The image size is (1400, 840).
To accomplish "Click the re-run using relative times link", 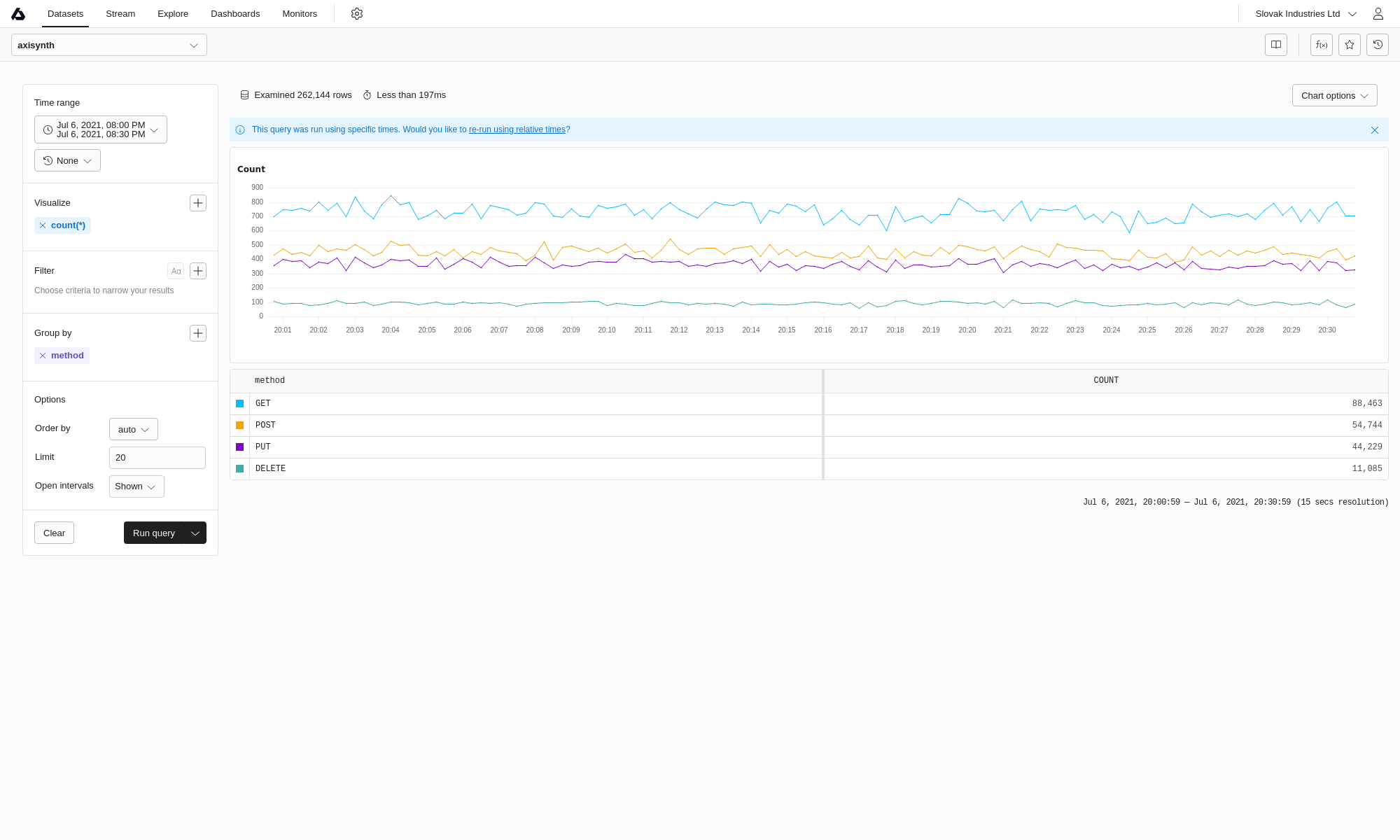I will coord(517,129).
